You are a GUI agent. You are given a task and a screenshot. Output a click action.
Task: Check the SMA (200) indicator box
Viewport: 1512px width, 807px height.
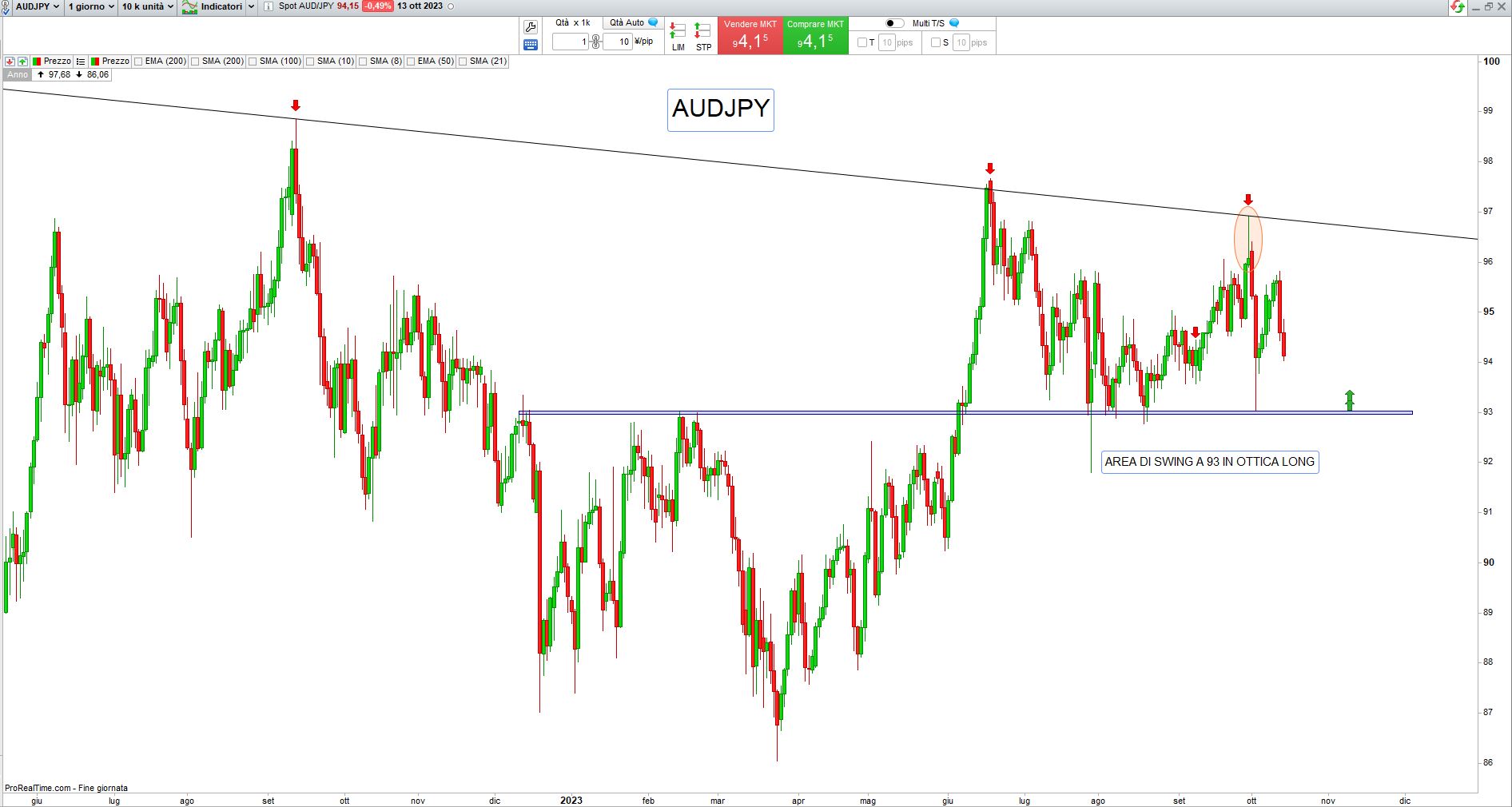[196, 62]
